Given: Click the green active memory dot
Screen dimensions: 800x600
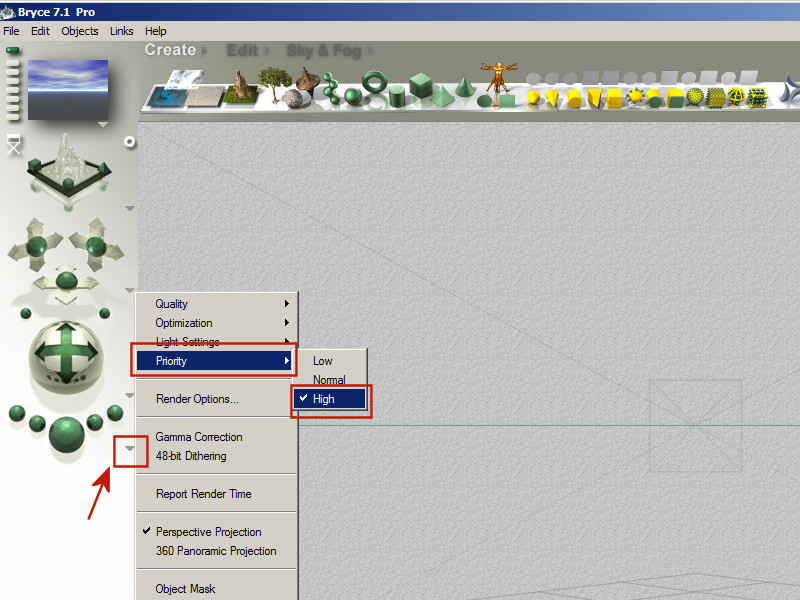Looking at the screenshot, I should tap(13, 50).
